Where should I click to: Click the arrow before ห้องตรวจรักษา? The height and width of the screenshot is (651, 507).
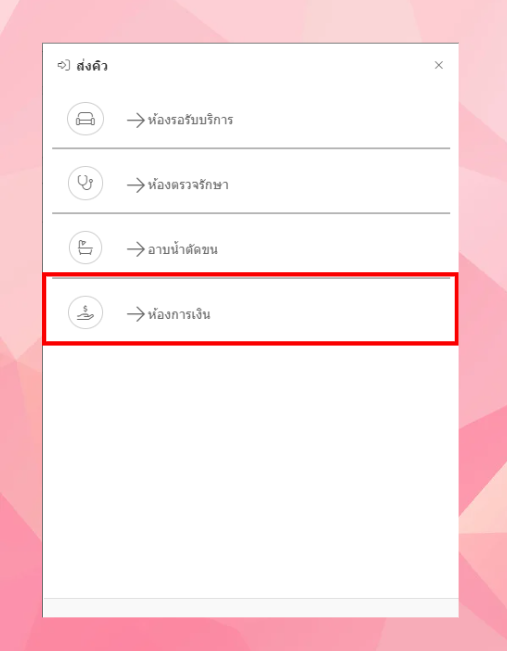tap(136, 185)
